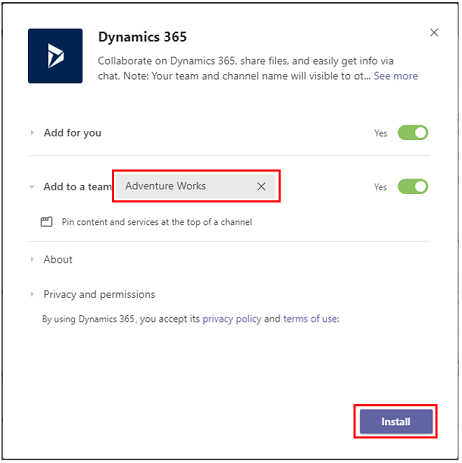Click the 'Add to a team' label
This screenshot has height=463, width=462.
(x=78, y=187)
